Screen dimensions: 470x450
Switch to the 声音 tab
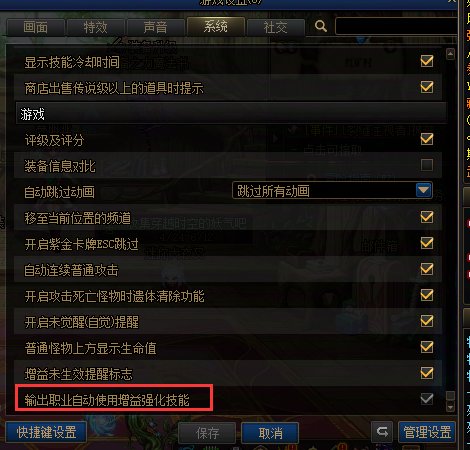click(155, 27)
